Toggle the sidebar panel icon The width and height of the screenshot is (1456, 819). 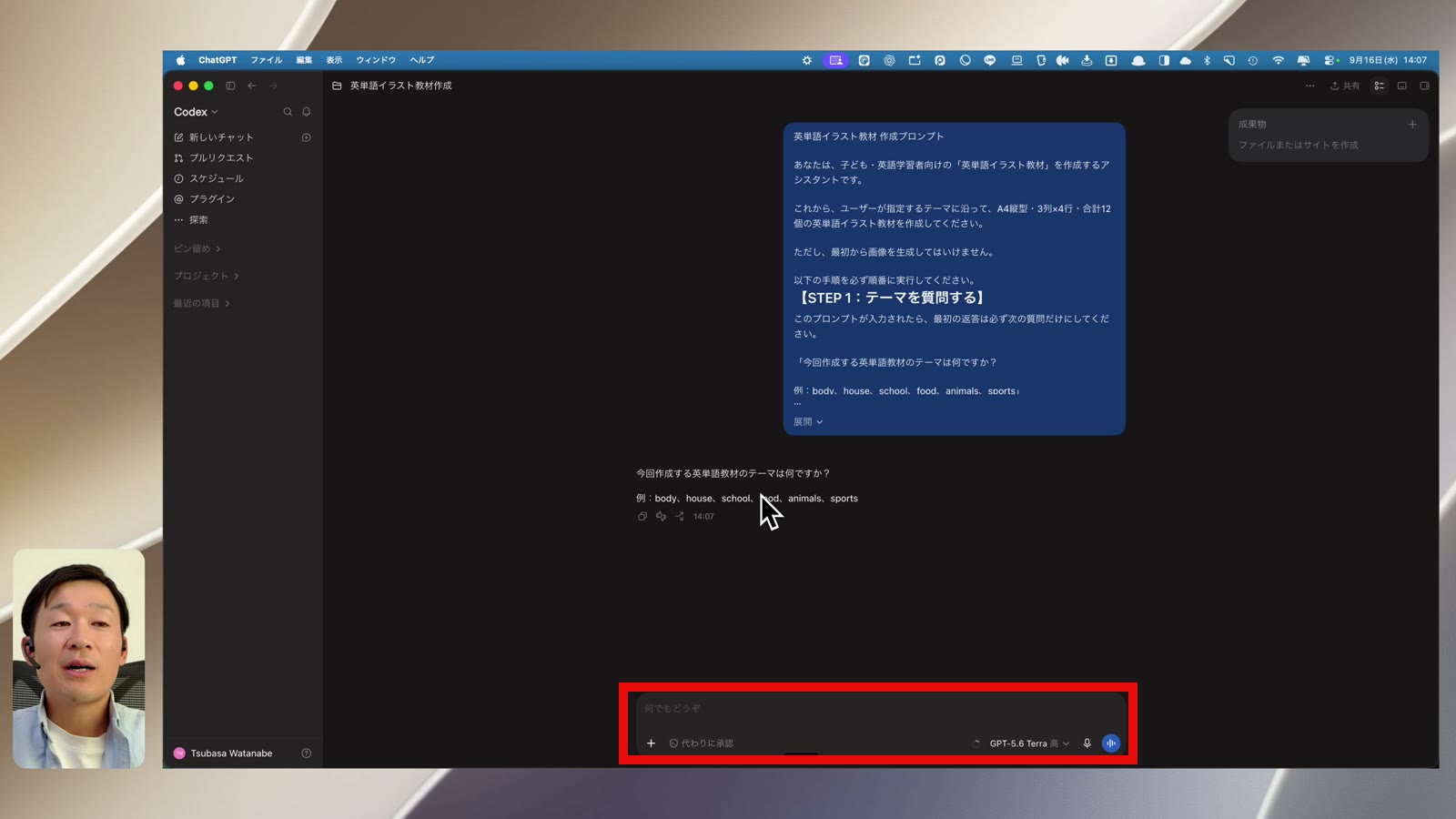pos(230,86)
